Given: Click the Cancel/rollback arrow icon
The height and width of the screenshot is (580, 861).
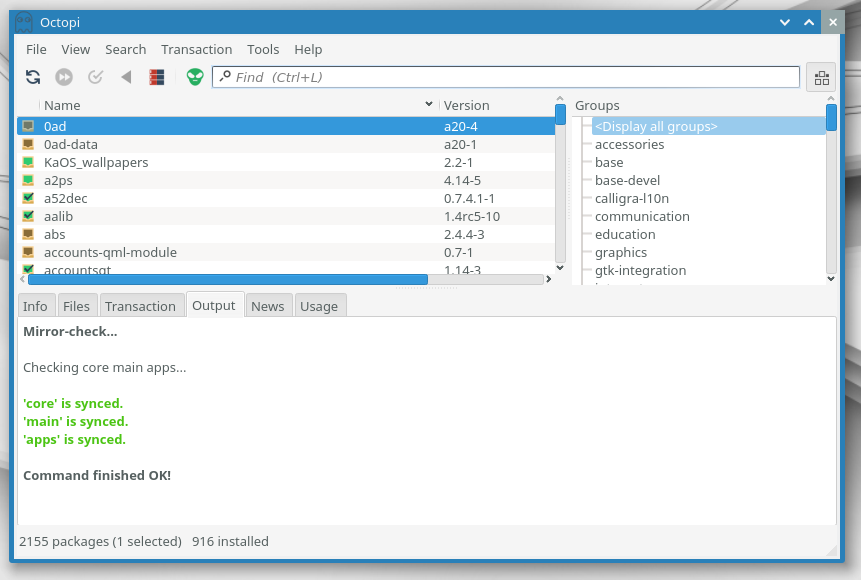Looking at the screenshot, I should pos(126,77).
